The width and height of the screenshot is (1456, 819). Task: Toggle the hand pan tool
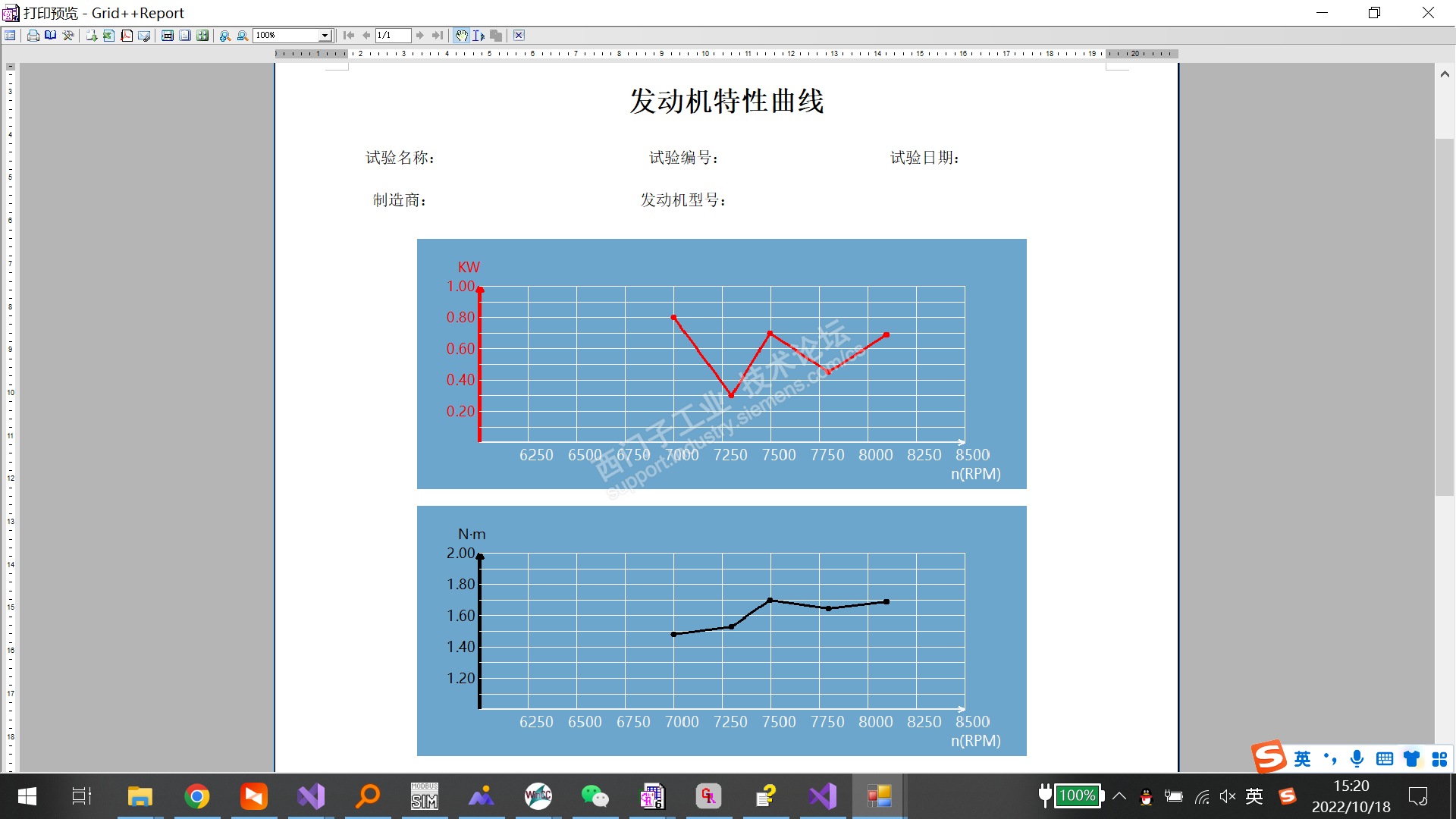(462, 36)
